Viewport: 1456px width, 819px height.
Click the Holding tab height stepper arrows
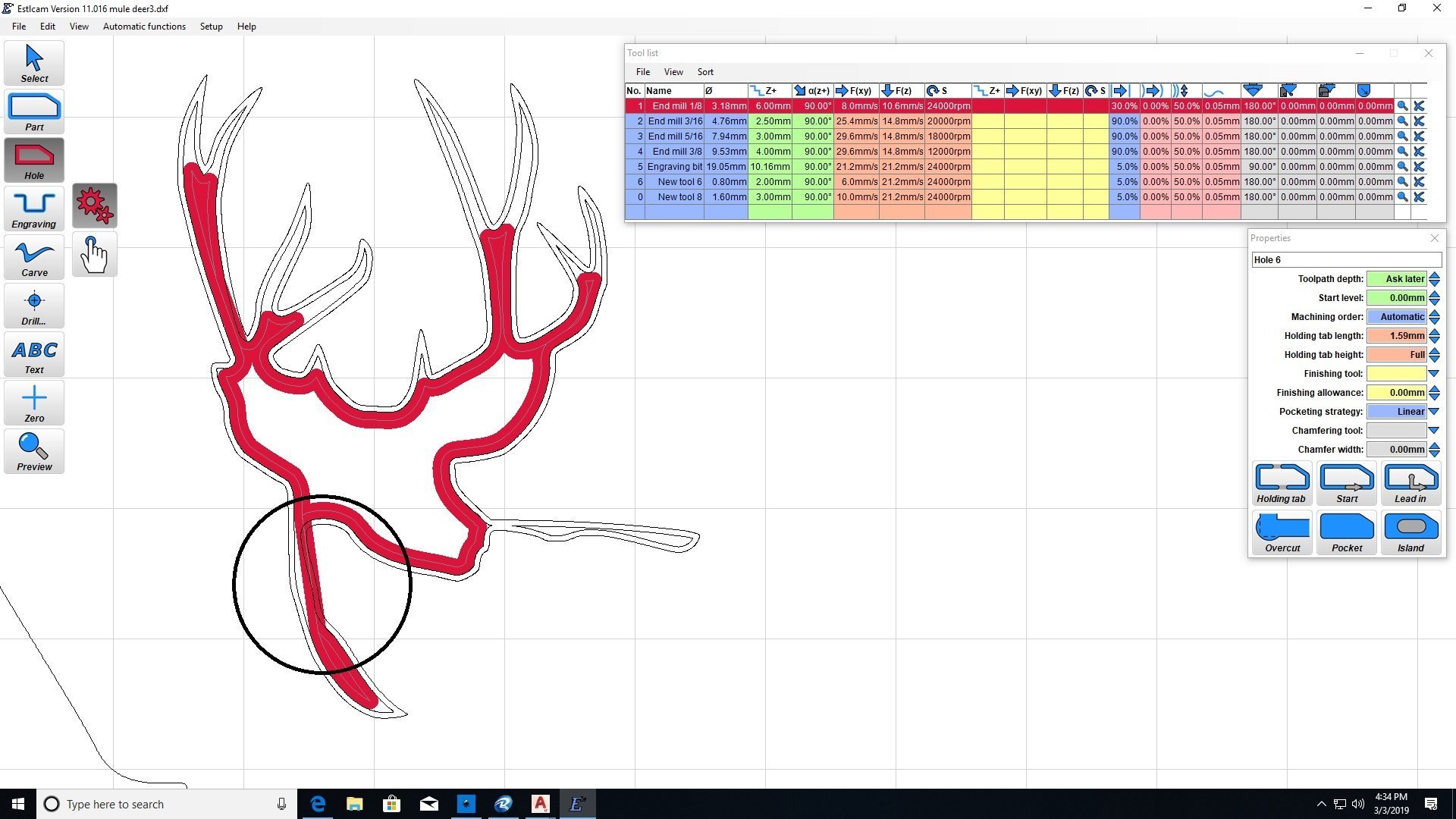pos(1434,355)
